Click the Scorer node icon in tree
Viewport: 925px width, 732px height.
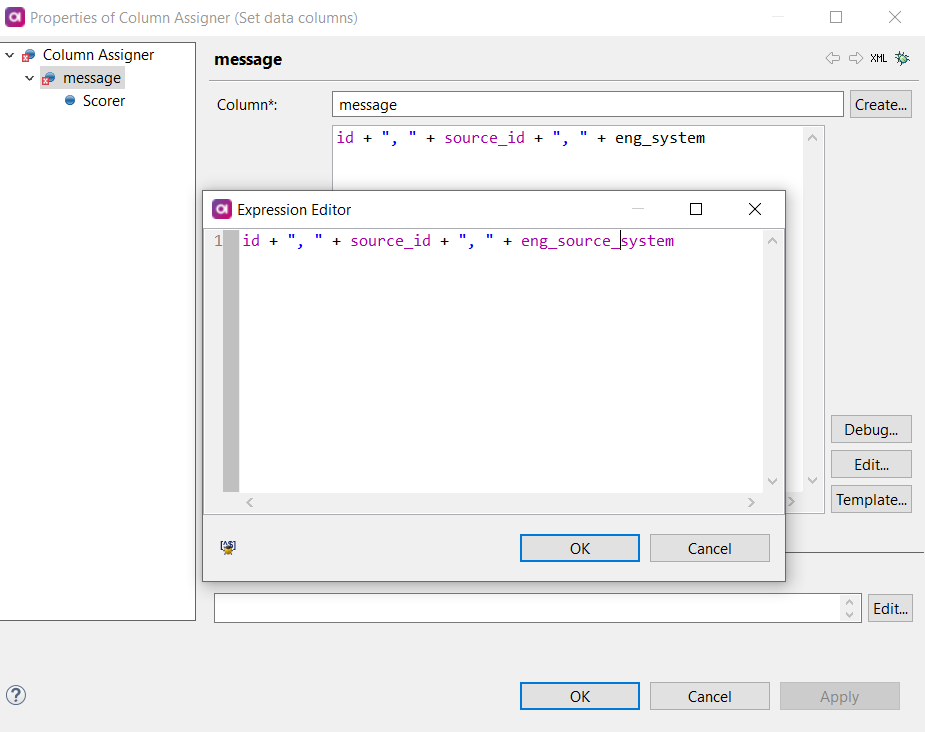70,101
